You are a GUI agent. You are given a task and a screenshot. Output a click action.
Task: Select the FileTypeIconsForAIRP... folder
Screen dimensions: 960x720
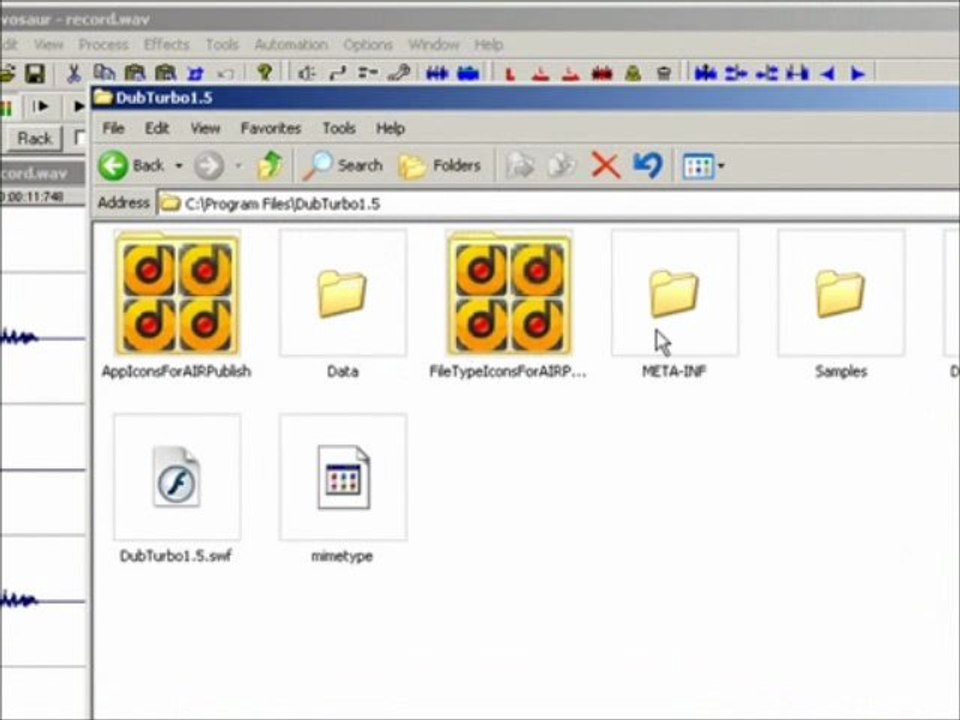pyautogui.click(x=508, y=305)
